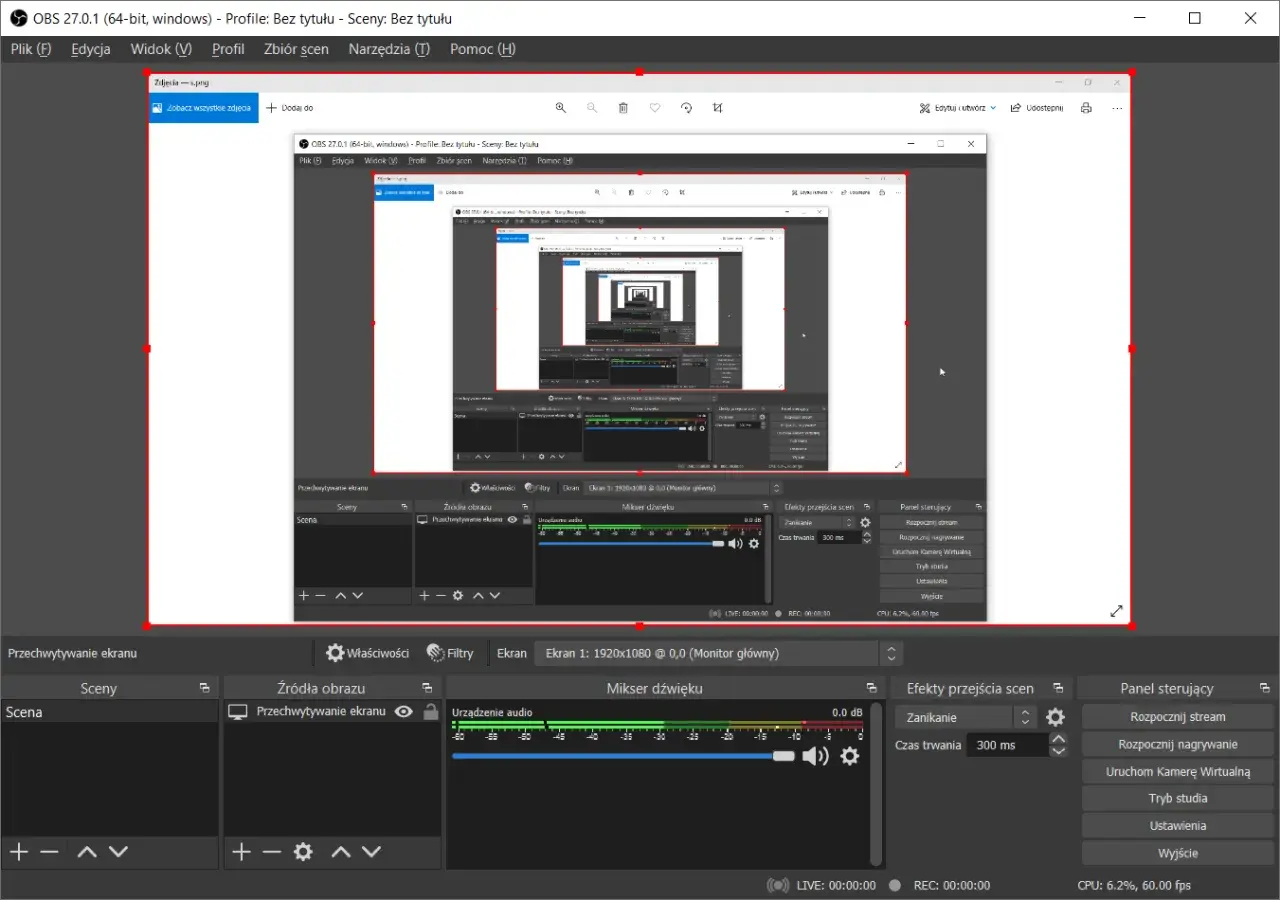Remove the source with the minus icon in the Źródła obrazu panel
Image resolution: width=1280 pixels, height=900 pixels.
(271, 852)
